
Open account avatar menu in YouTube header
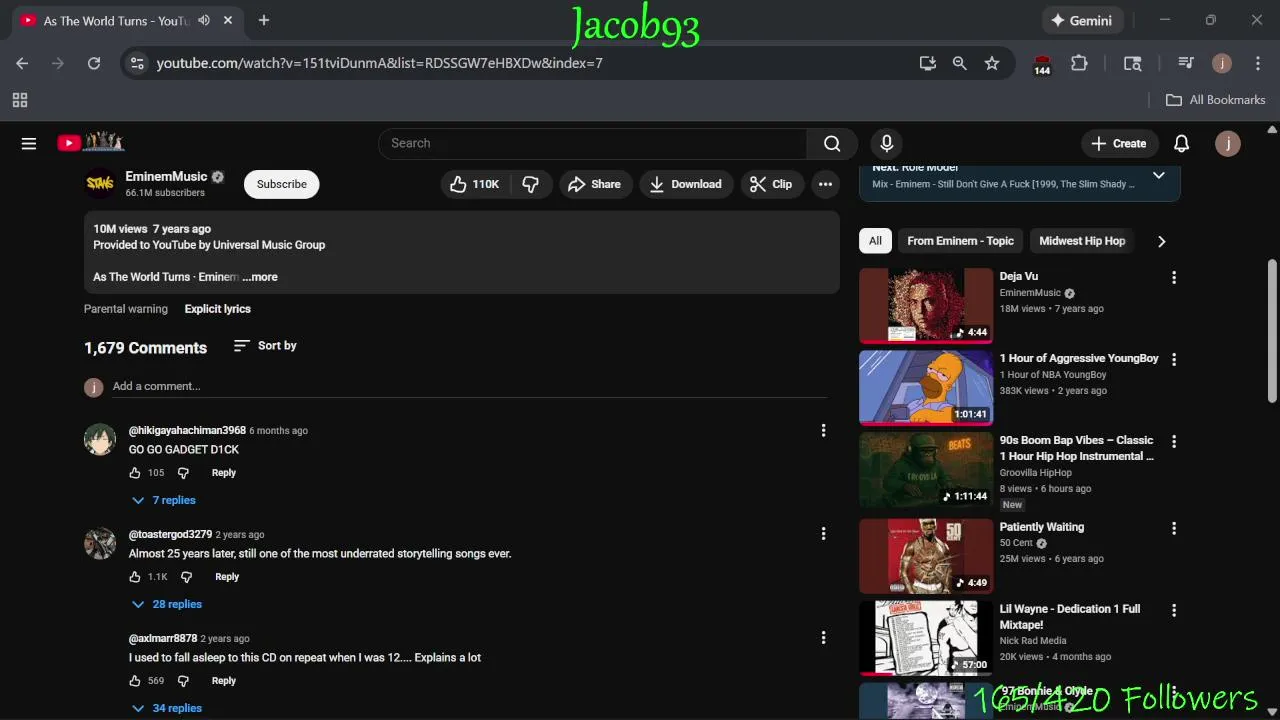coord(1227,143)
